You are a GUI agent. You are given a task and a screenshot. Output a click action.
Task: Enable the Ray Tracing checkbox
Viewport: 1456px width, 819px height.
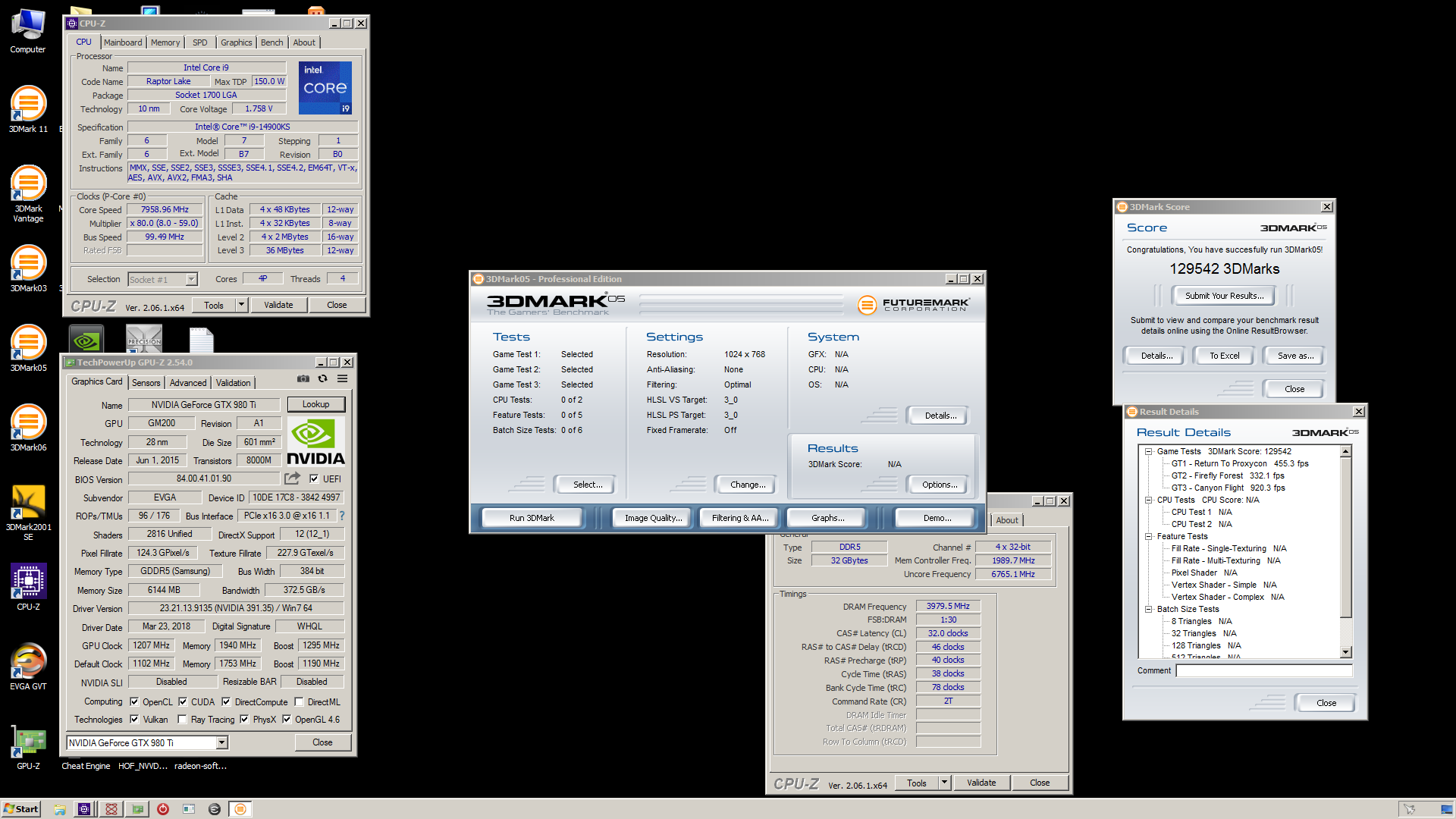182,719
